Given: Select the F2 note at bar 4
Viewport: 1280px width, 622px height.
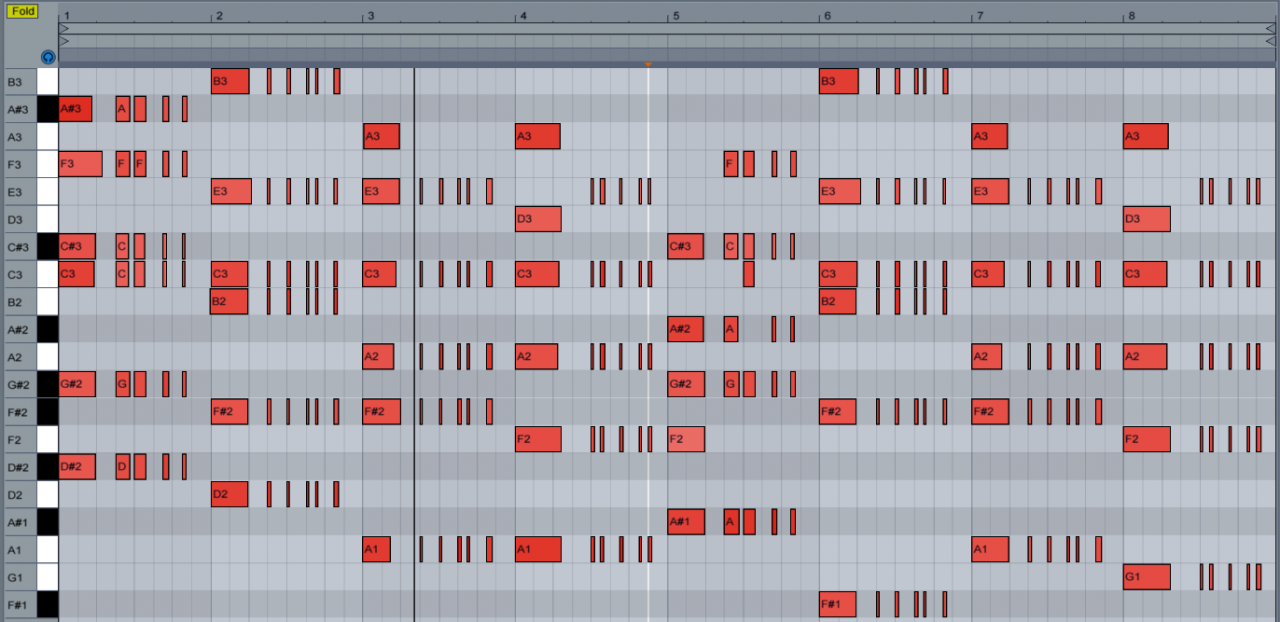Looking at the screenshot, I should (538, 439).
